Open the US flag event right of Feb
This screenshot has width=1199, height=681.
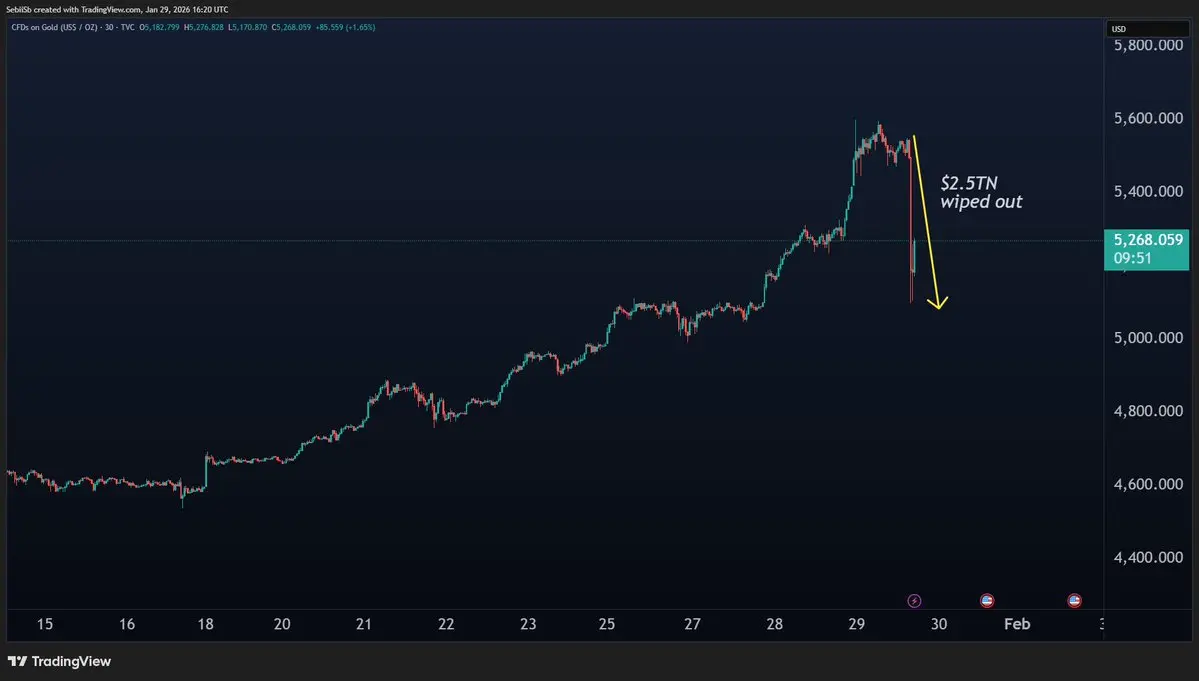coord(1074,601)
